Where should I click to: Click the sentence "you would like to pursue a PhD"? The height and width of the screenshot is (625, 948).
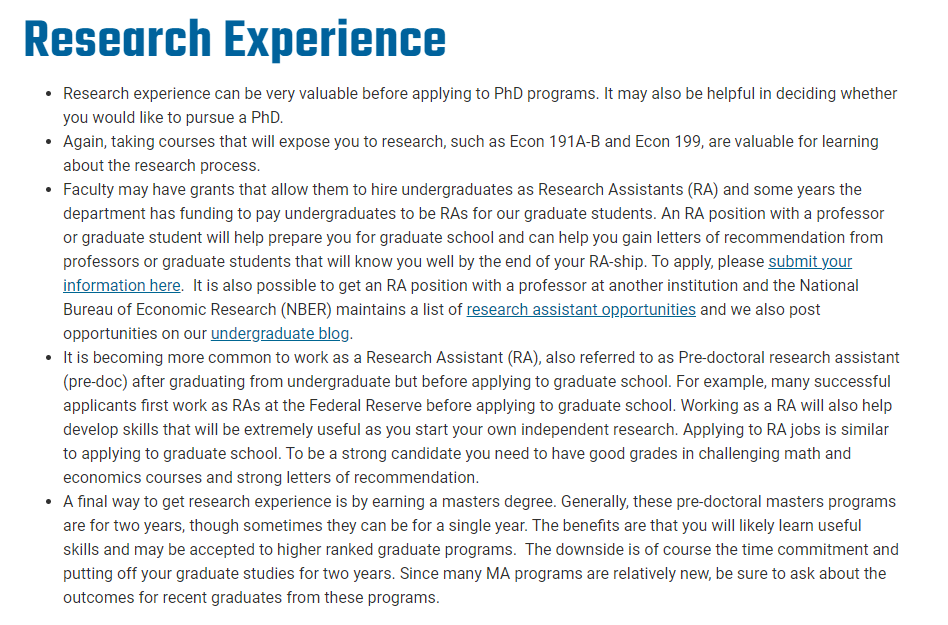(x=172, y=117)
